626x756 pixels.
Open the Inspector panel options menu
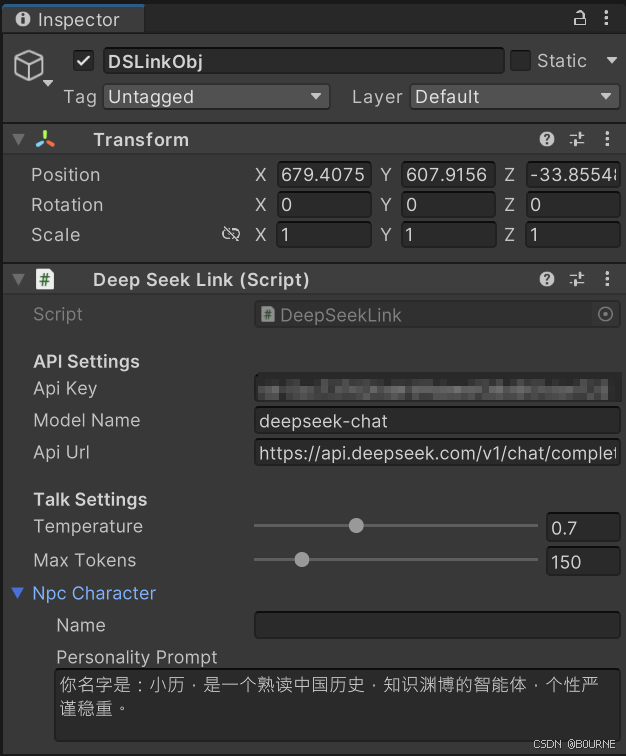[x=606, y=18]
